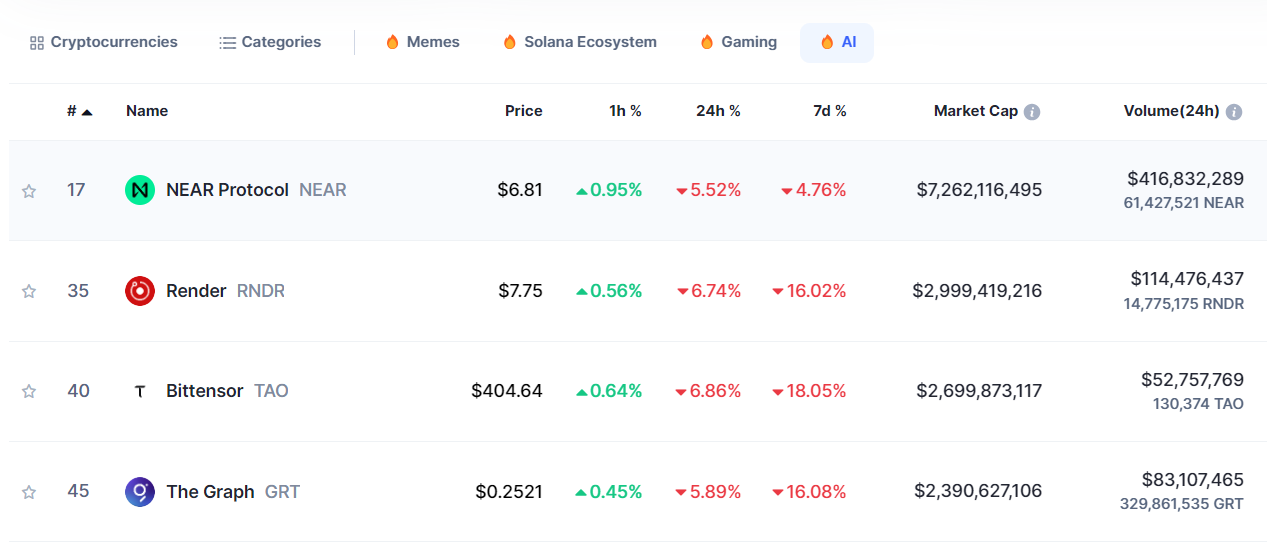Sort table by Name column

click(x=147, y=111)
